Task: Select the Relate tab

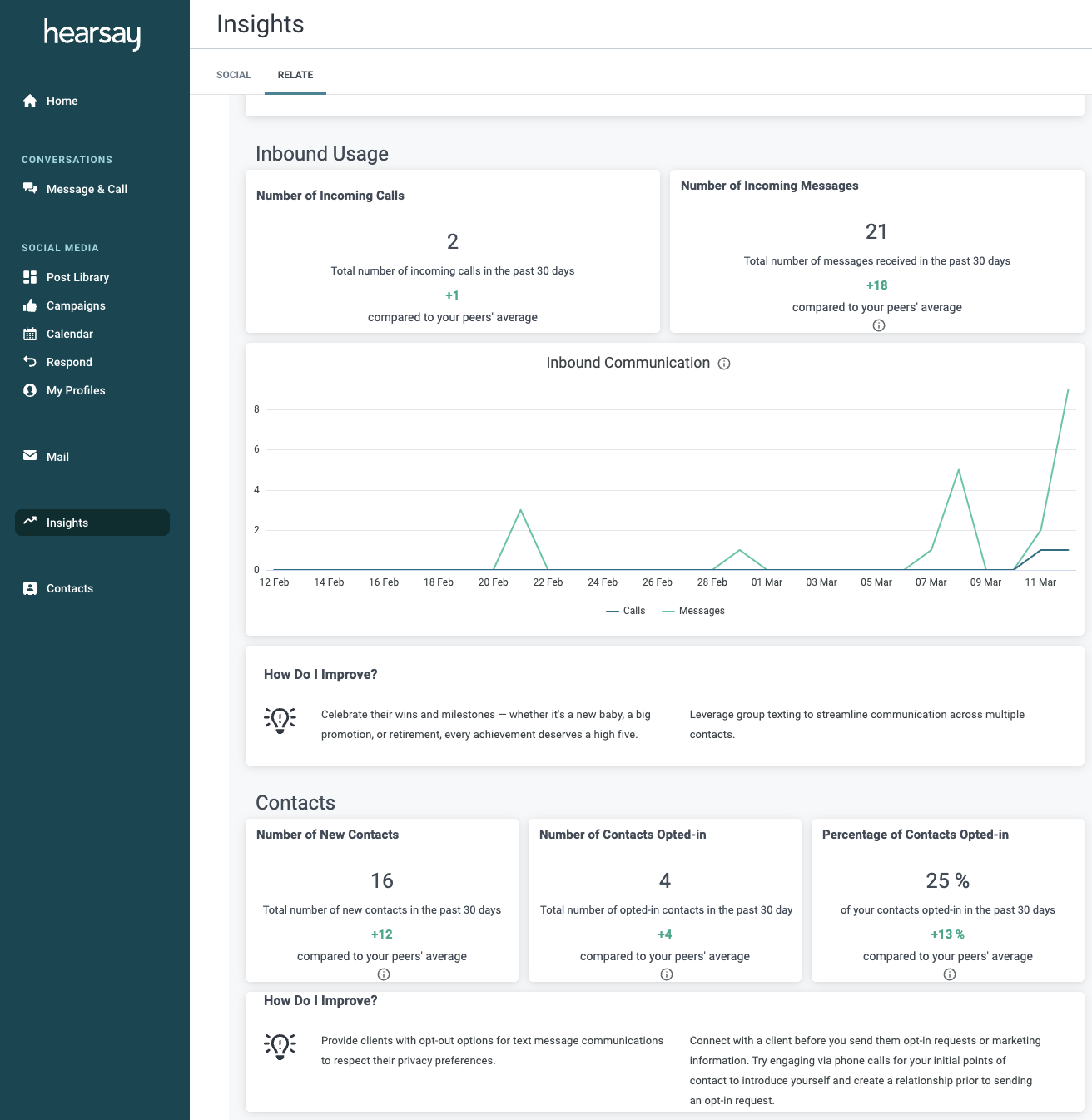Action: click(x=295, y=75)
